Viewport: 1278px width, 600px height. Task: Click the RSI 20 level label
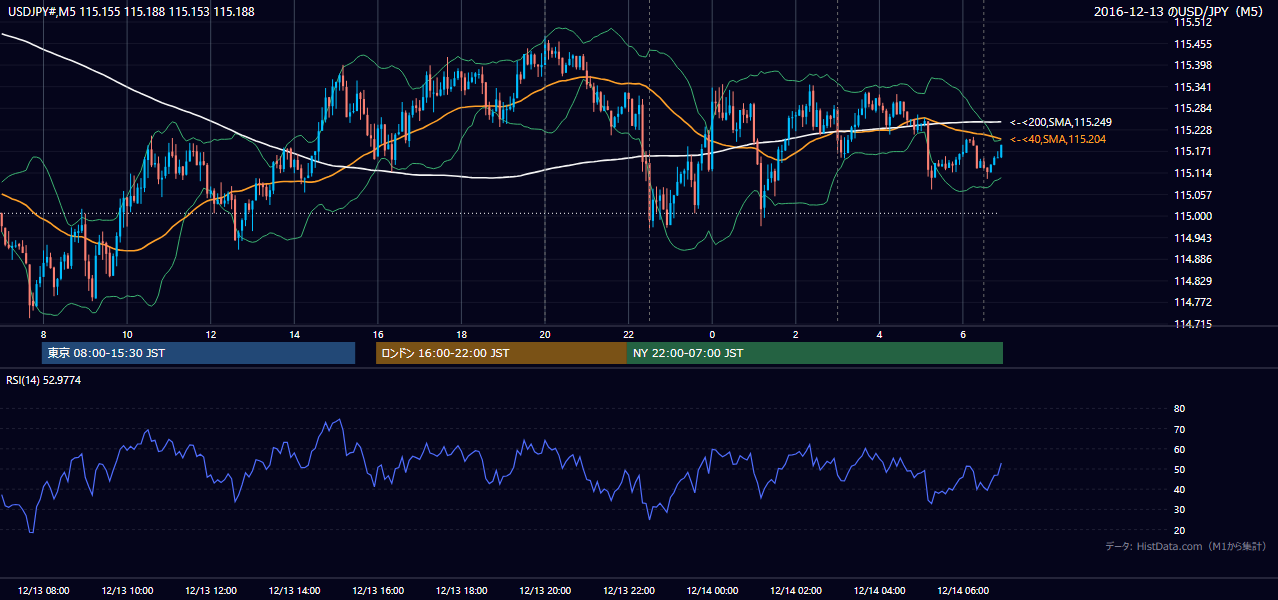pos(1179,530)
